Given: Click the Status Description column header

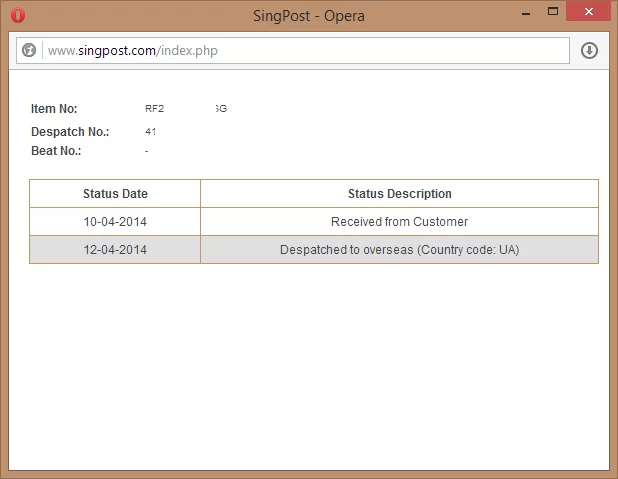Looking at the screenshot, I should [399, 194].
